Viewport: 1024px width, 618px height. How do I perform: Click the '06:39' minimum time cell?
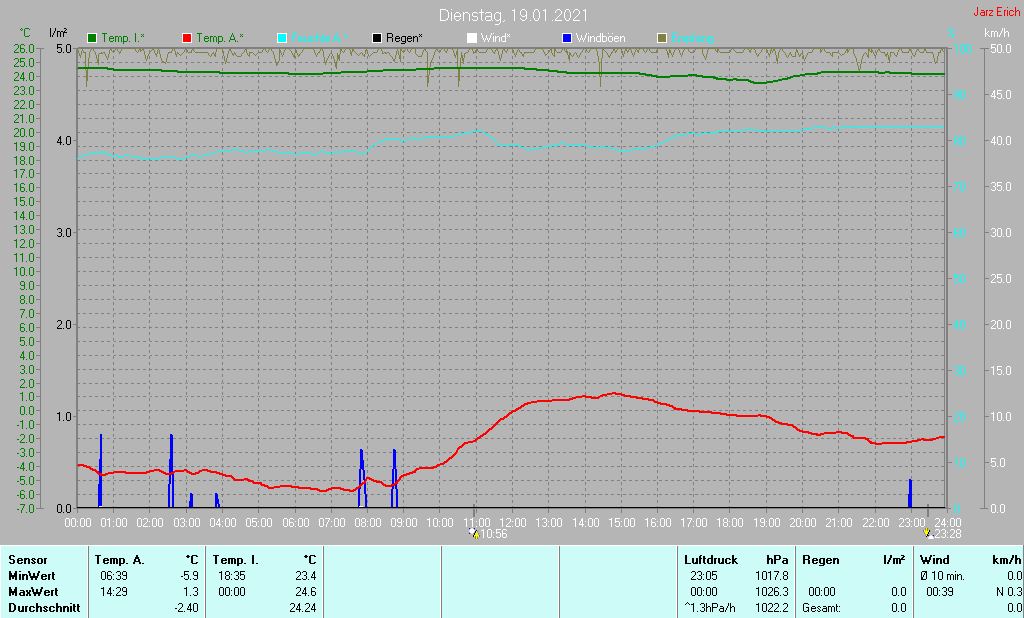click(114, 576)
